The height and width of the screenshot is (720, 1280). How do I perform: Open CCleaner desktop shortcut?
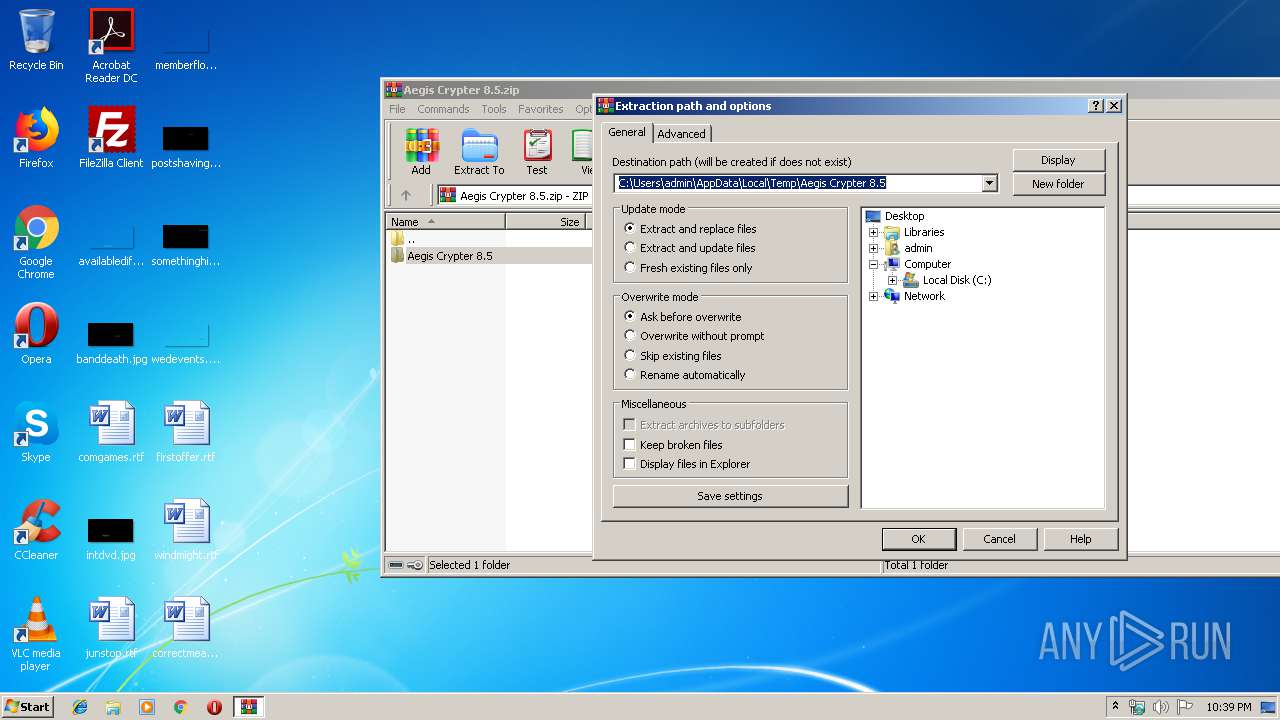click(36, 529)
